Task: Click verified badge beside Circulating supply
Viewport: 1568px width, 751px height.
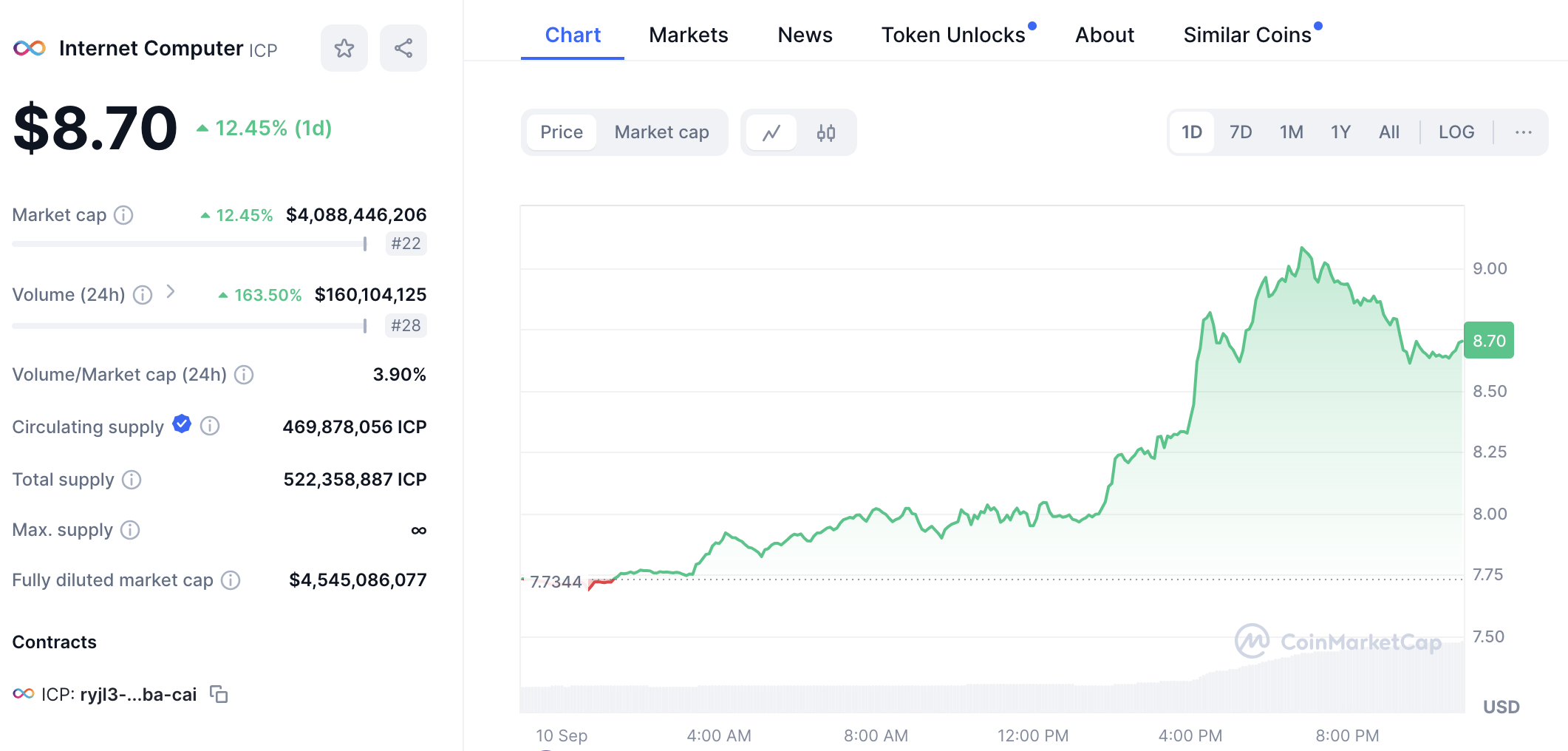Action: point(182,424)
